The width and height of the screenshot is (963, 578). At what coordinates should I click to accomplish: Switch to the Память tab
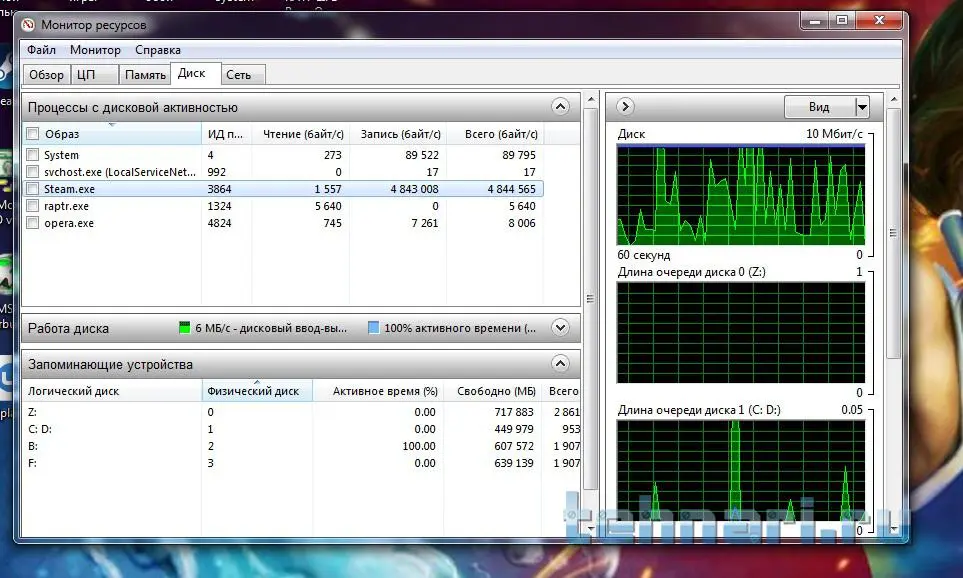(145, 74)
